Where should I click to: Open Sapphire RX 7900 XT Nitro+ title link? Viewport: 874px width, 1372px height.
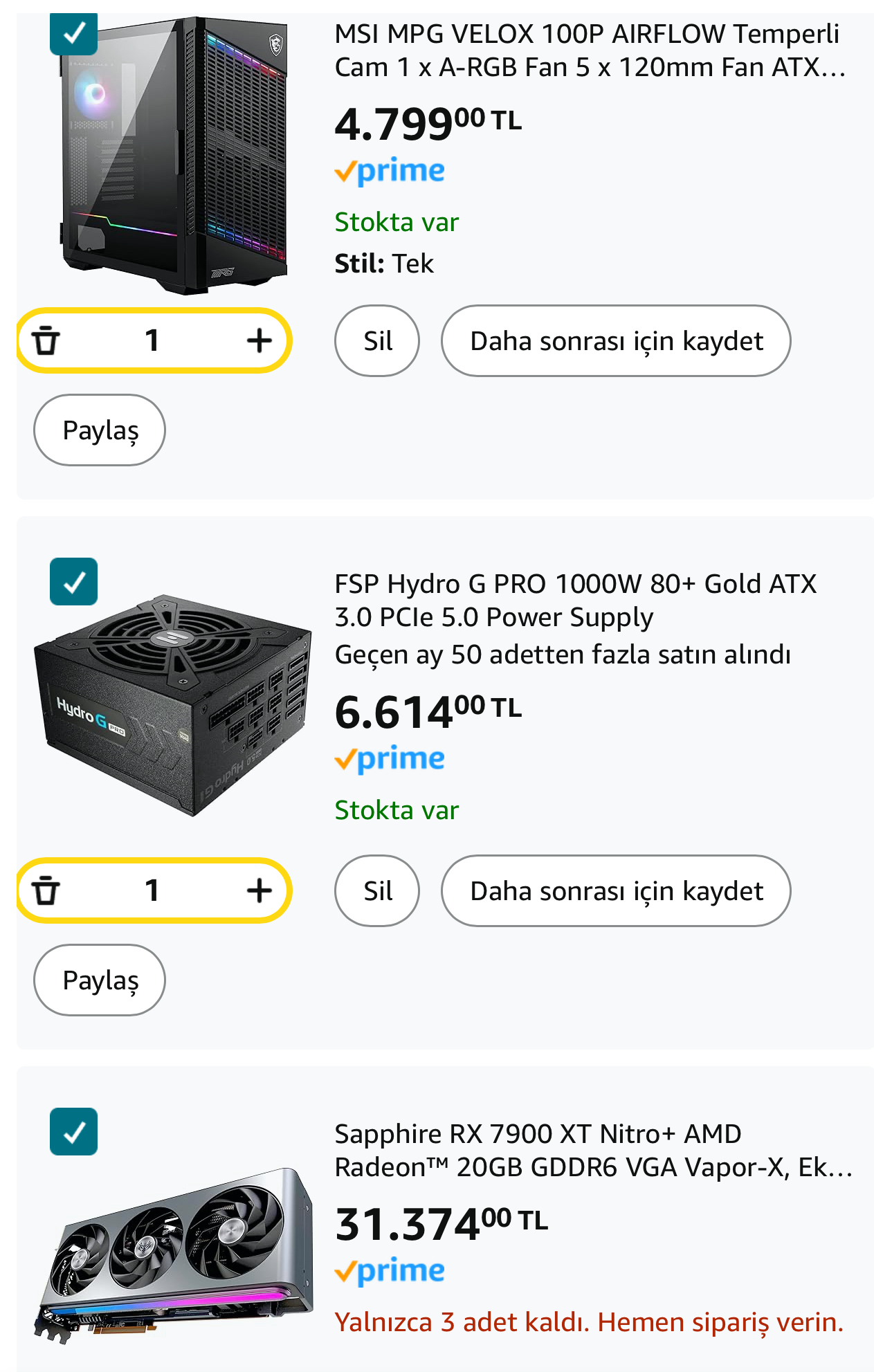[x=594, y=1151]
